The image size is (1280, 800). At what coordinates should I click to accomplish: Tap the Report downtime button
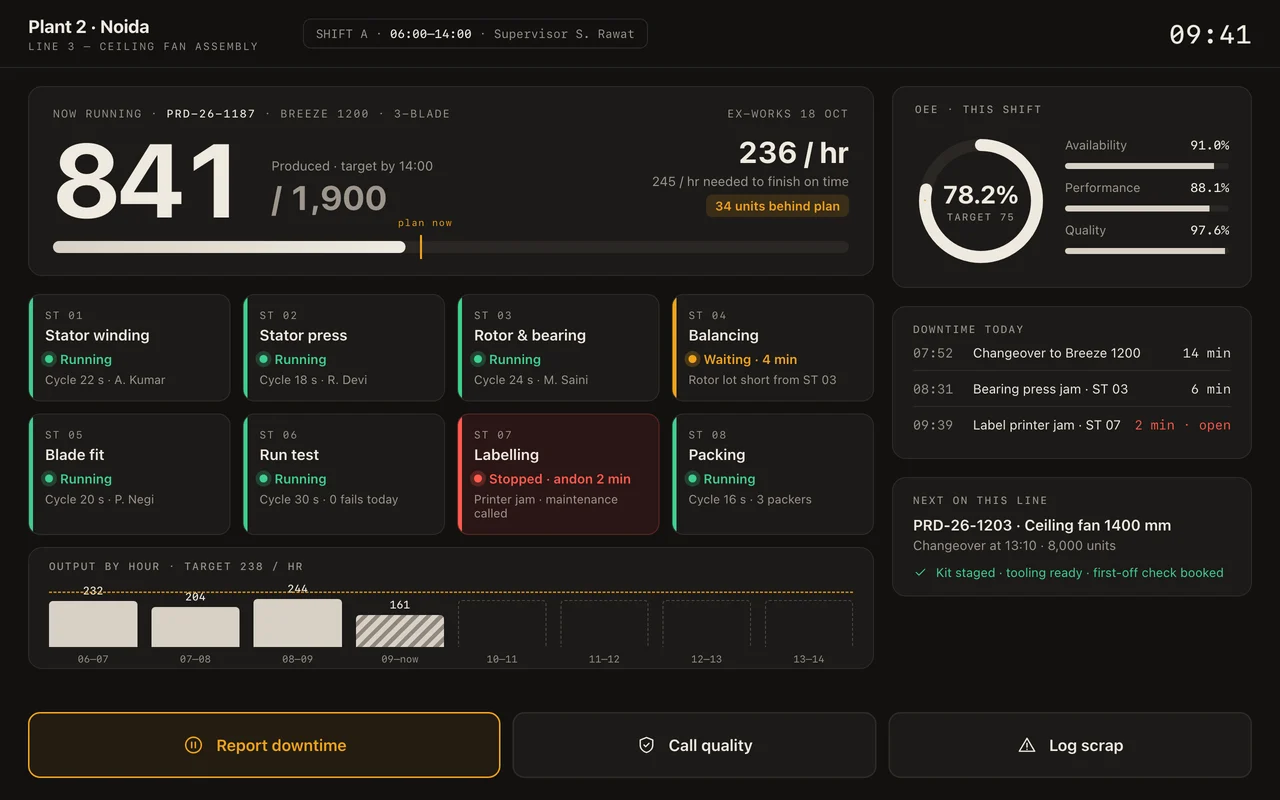pyautogui.click(x=264, y=745)
